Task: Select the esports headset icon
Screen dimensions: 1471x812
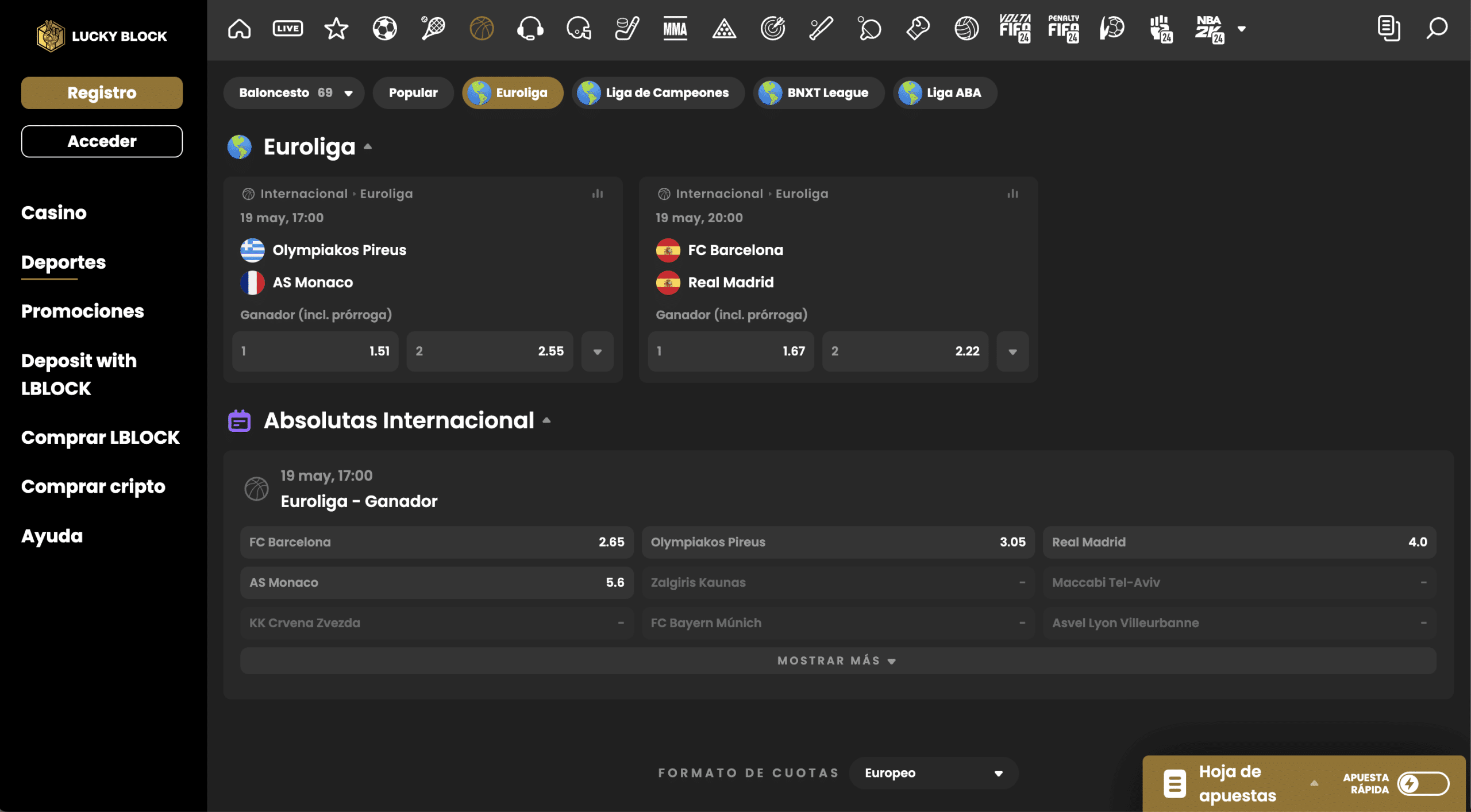Action: tap(530, 28)
